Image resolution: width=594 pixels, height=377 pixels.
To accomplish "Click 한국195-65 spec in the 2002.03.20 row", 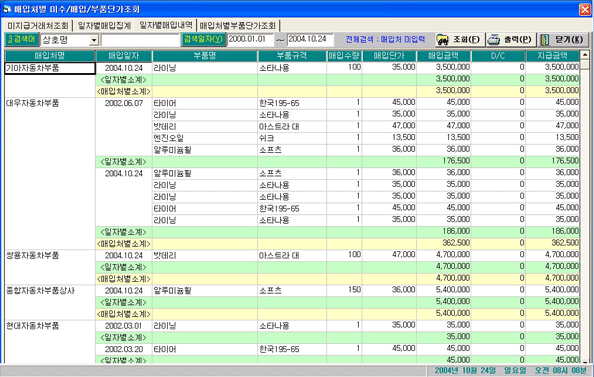I will point(292,349).
